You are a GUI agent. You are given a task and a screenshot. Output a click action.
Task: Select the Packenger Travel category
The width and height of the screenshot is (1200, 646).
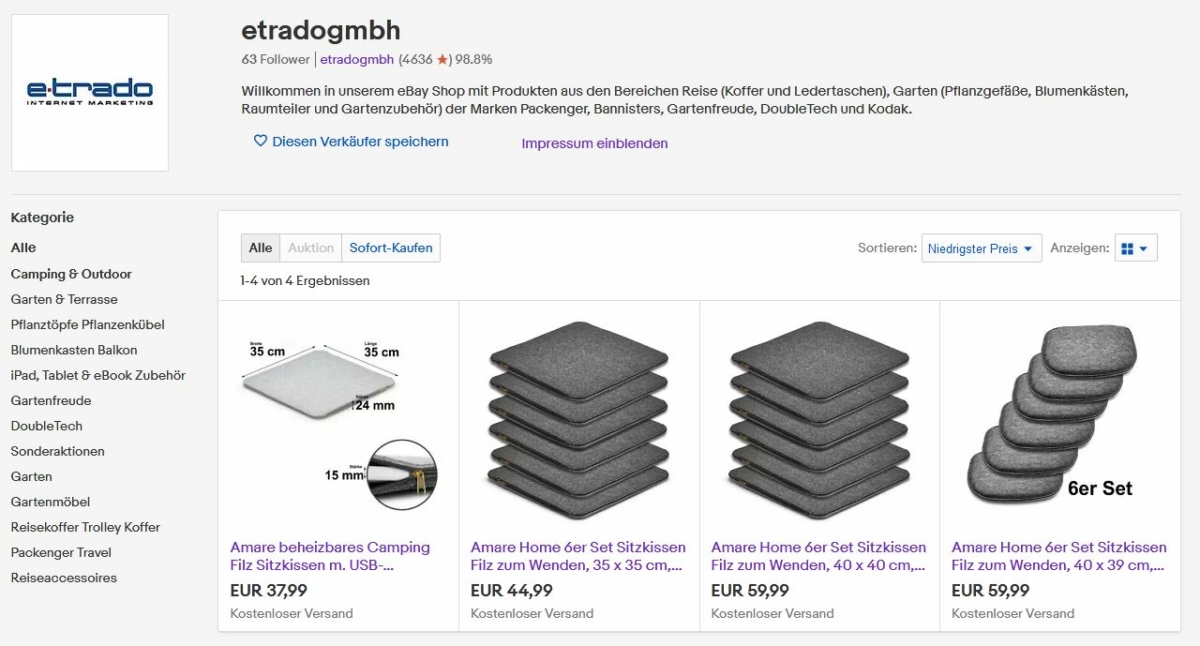(61, 552)
